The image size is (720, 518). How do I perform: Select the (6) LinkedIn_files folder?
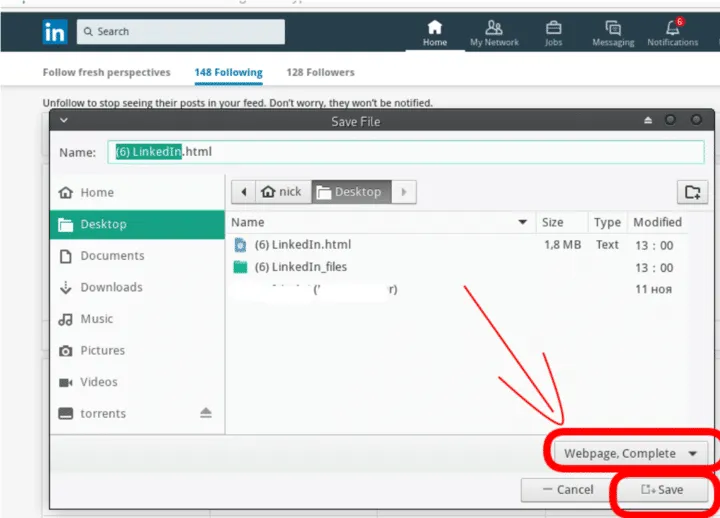pyautogui.click(x=457, y=267)
